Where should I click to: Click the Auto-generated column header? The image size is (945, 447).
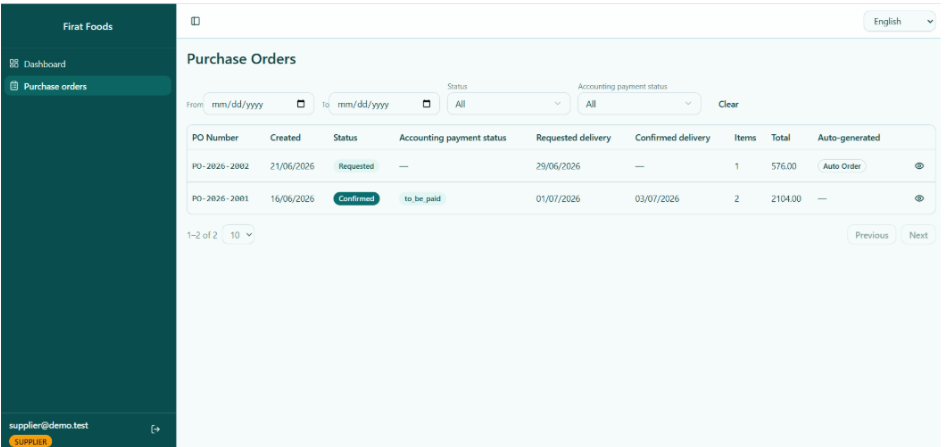[x=849, y=137]
